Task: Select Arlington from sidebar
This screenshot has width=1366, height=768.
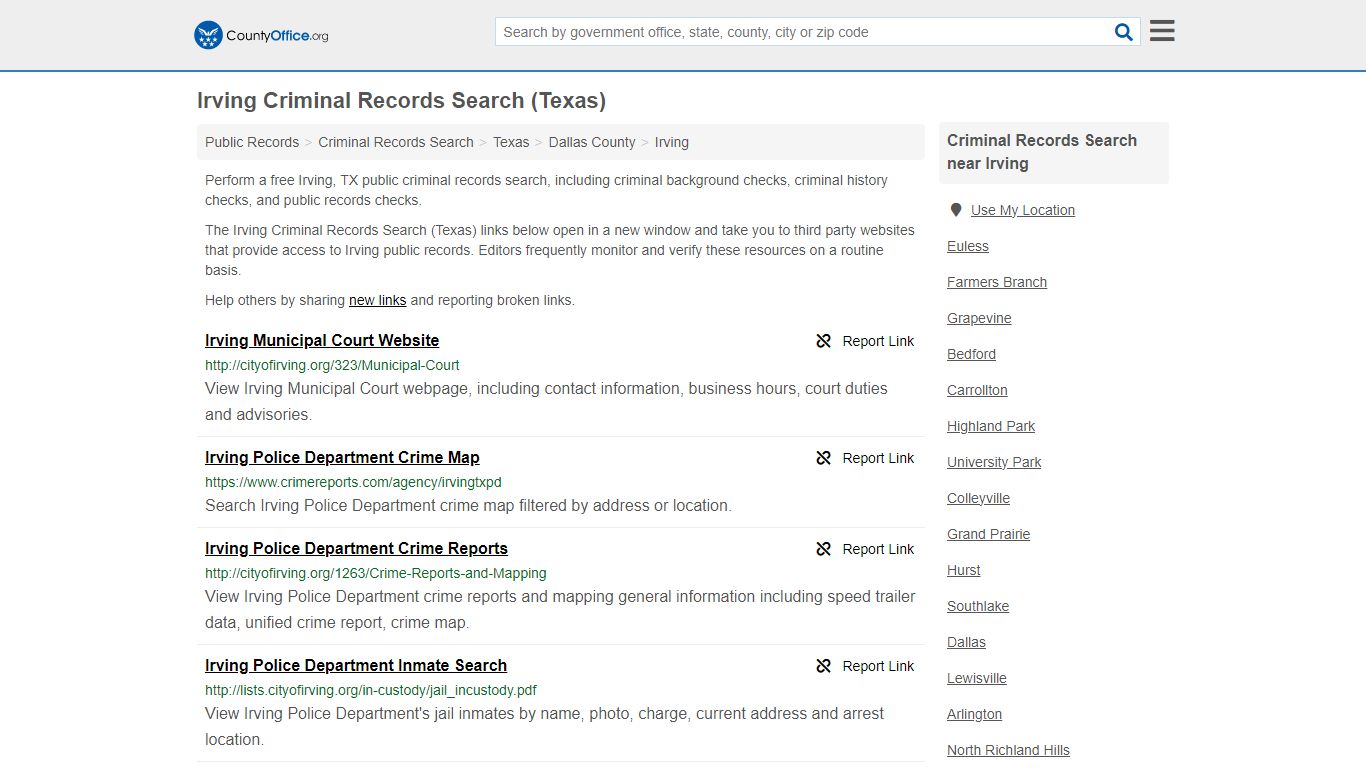Action: coord(974,714)
